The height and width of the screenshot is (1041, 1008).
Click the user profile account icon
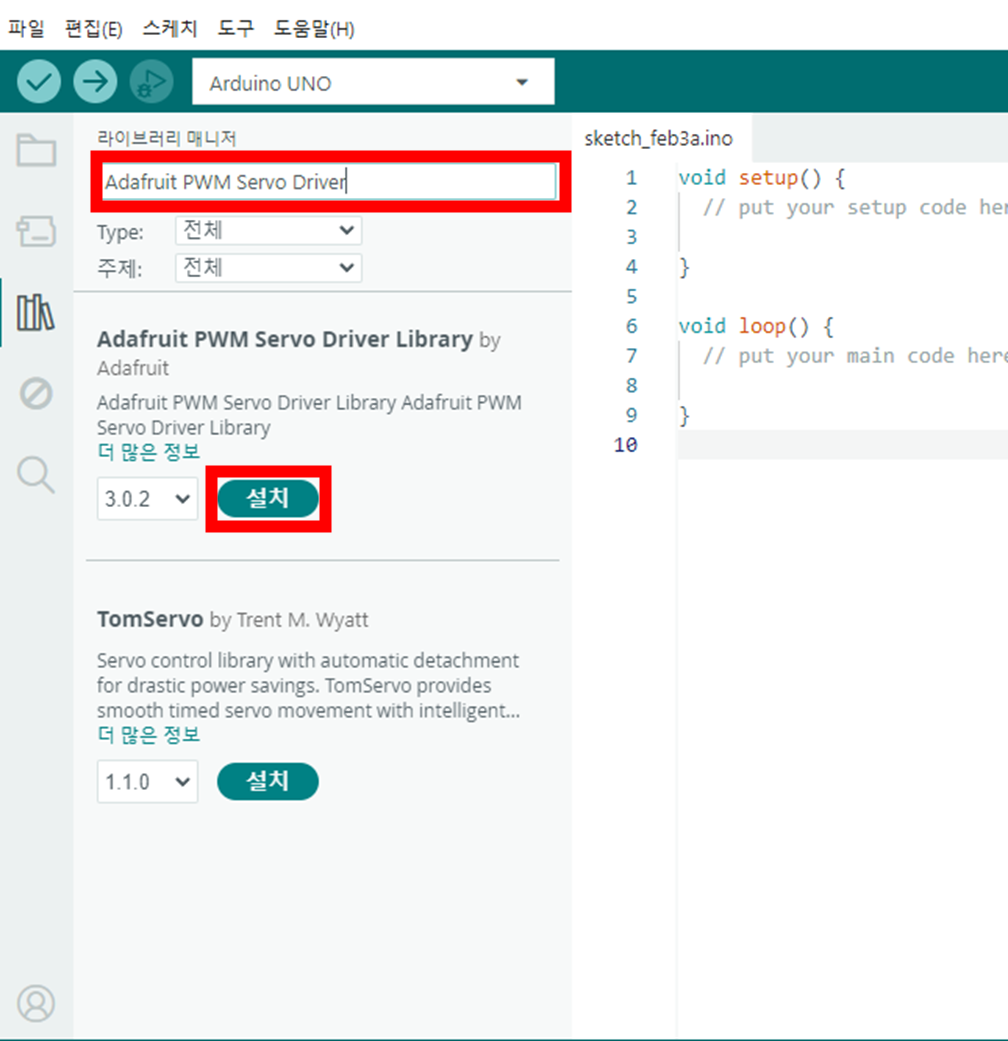[37, 1003]
